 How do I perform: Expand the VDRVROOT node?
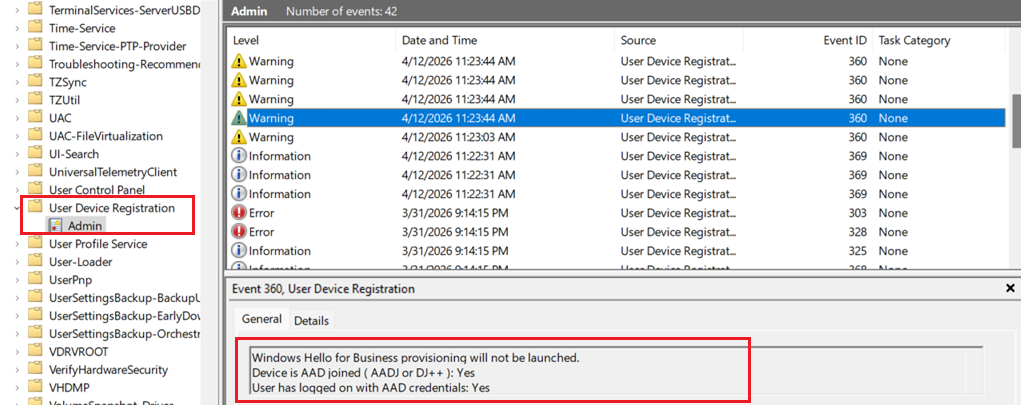coord(17,352)
